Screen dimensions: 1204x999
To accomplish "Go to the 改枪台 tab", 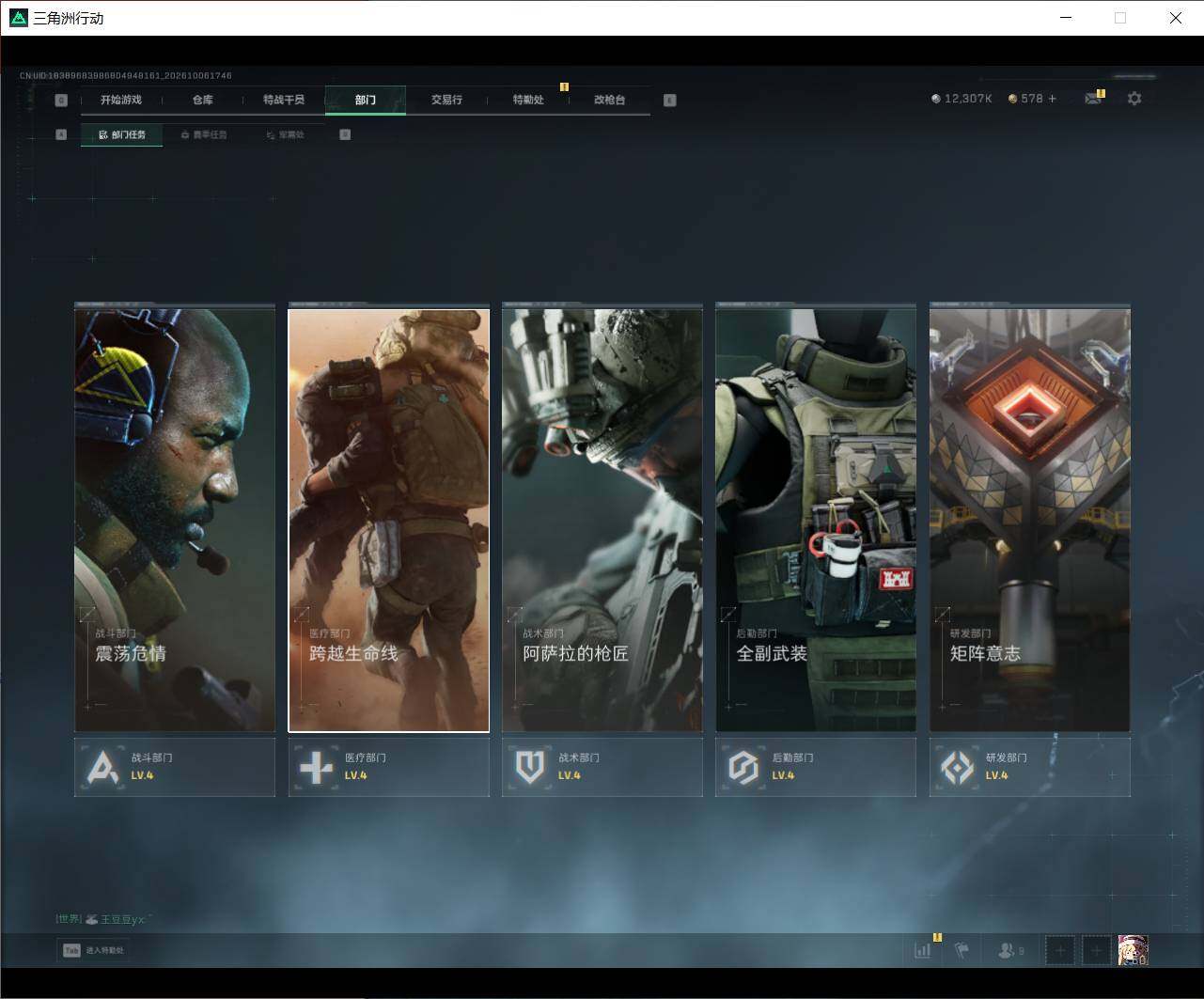I will click(609, 100).
